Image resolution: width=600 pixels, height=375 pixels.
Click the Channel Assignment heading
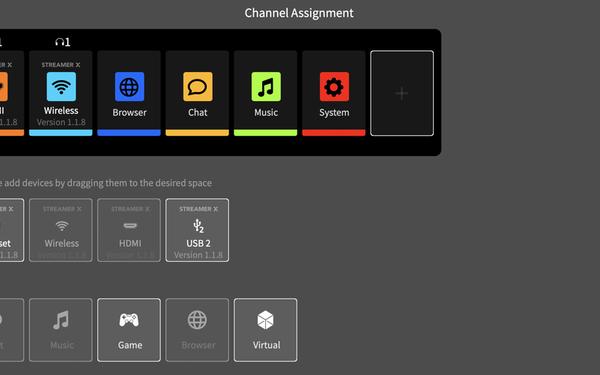click(299, 13)
